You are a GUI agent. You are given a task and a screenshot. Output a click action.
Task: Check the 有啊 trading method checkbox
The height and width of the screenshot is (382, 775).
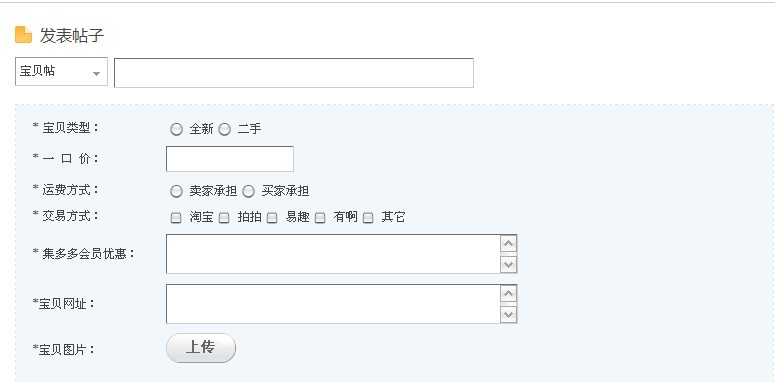[320, 218]
